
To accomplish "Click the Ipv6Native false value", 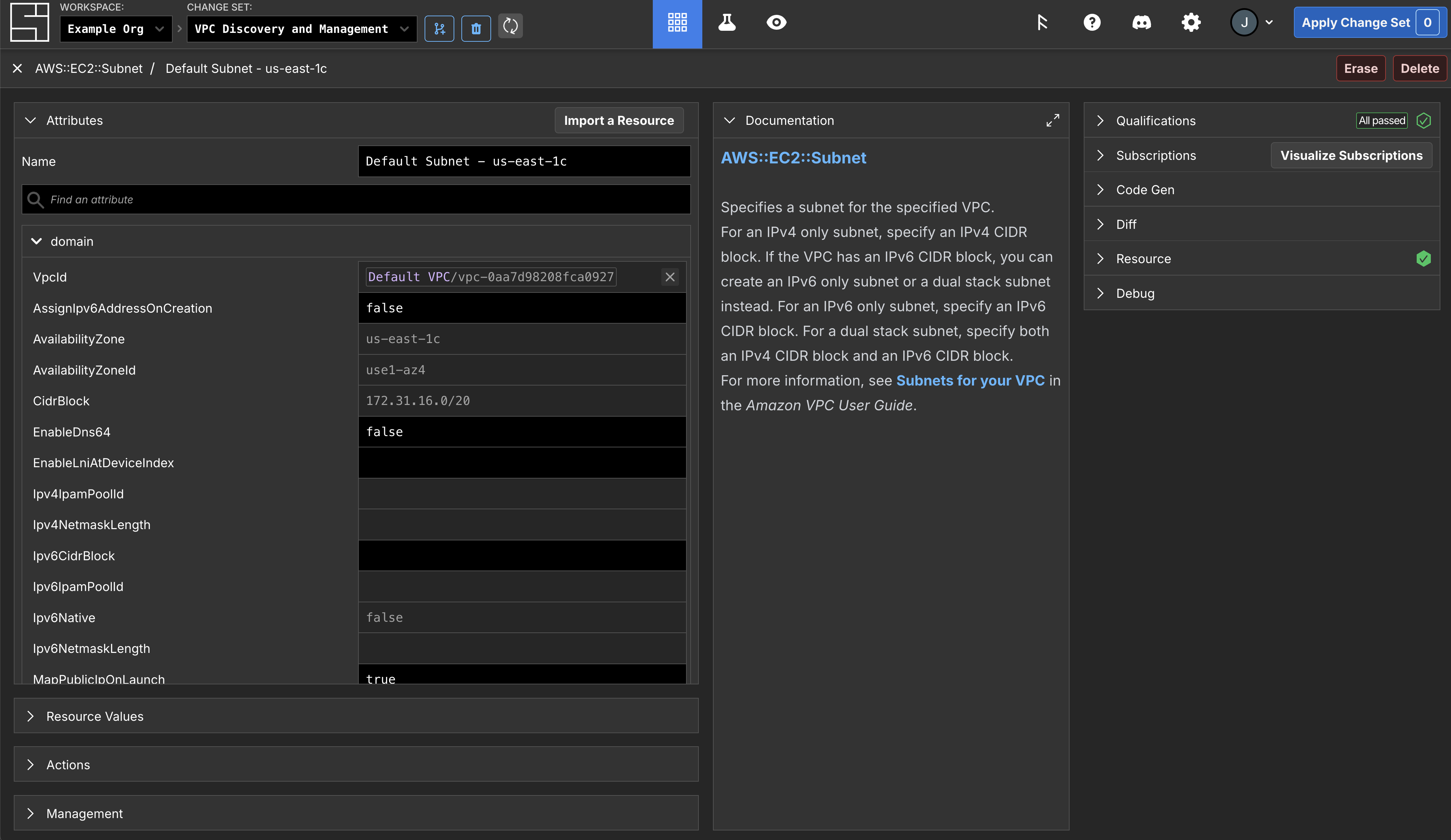I will pos(522,618).
